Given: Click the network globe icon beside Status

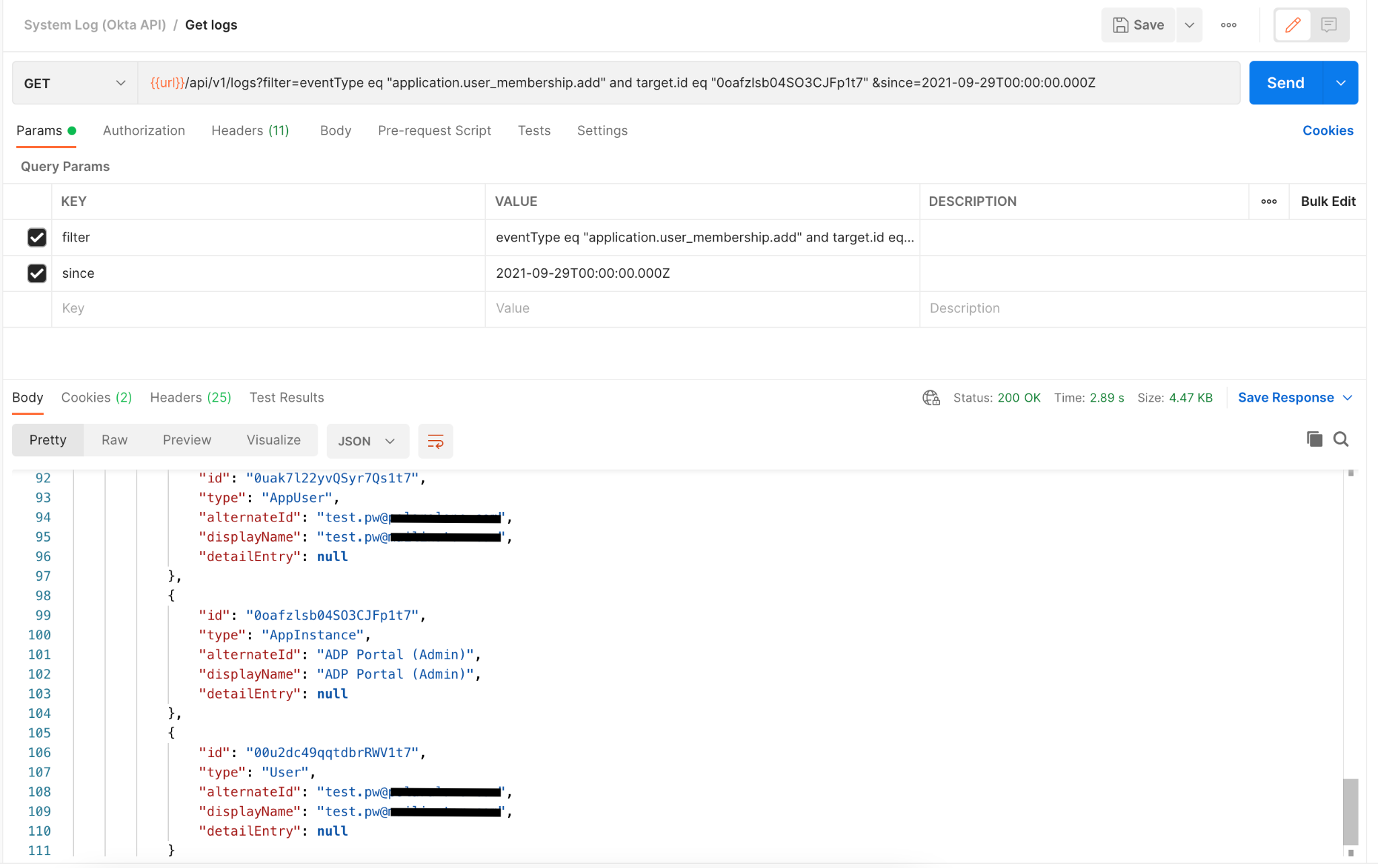Looking at the screenshot, I should 931,398.
